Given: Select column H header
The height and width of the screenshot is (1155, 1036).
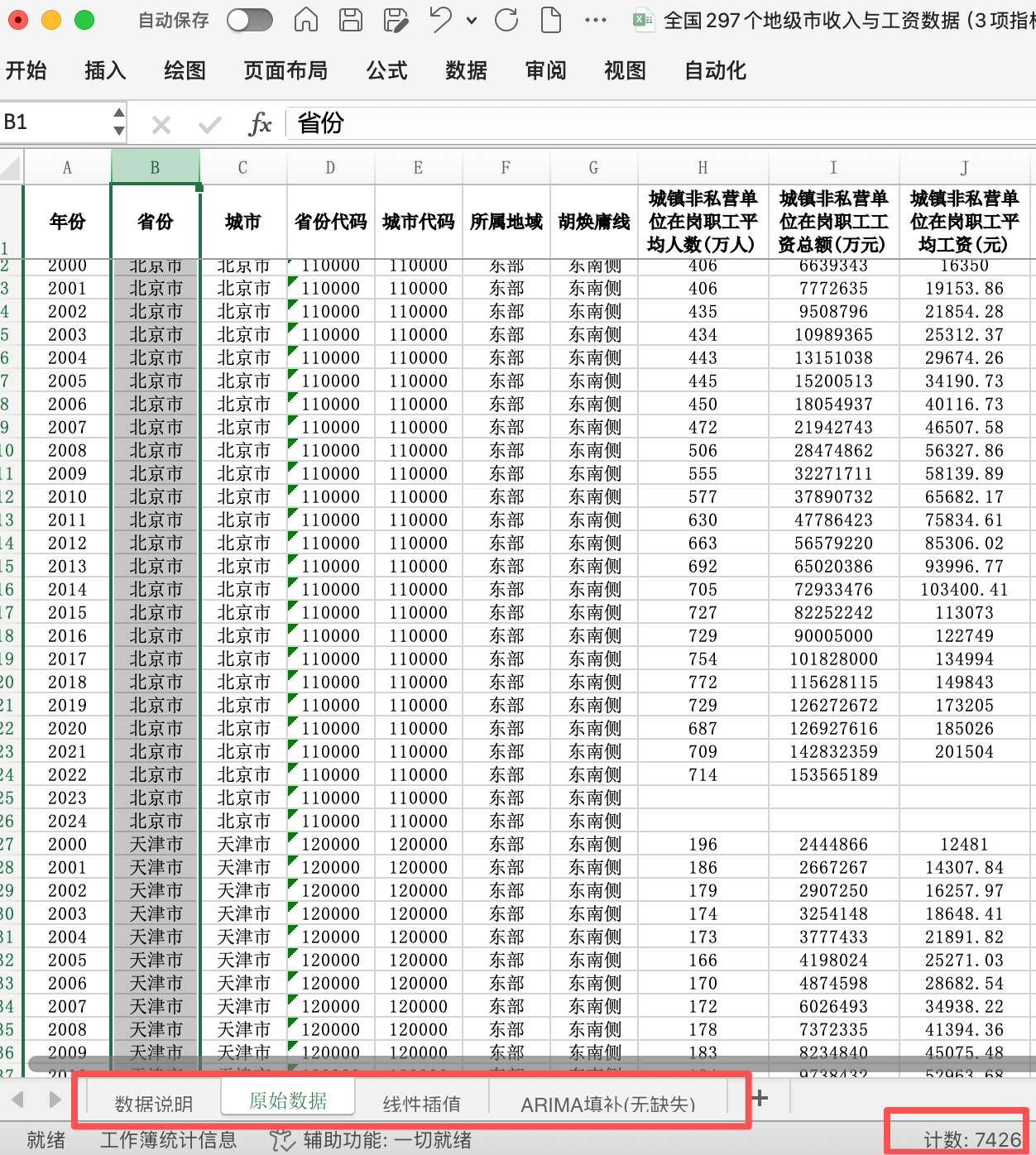Looking at the screenshot, I should click(703, 168).
